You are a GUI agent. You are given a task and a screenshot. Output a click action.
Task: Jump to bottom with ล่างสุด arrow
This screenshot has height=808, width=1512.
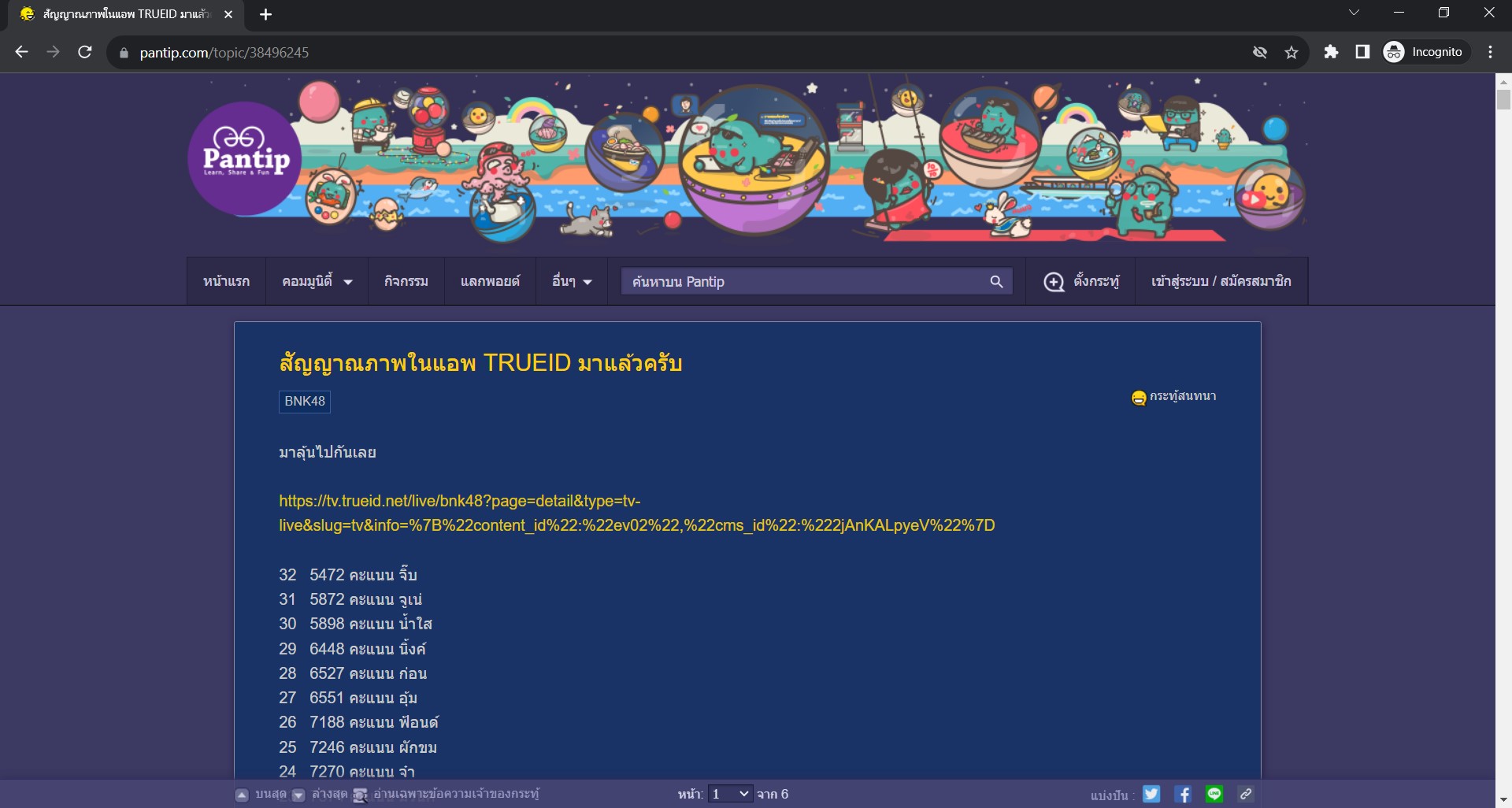click(298, 795)
